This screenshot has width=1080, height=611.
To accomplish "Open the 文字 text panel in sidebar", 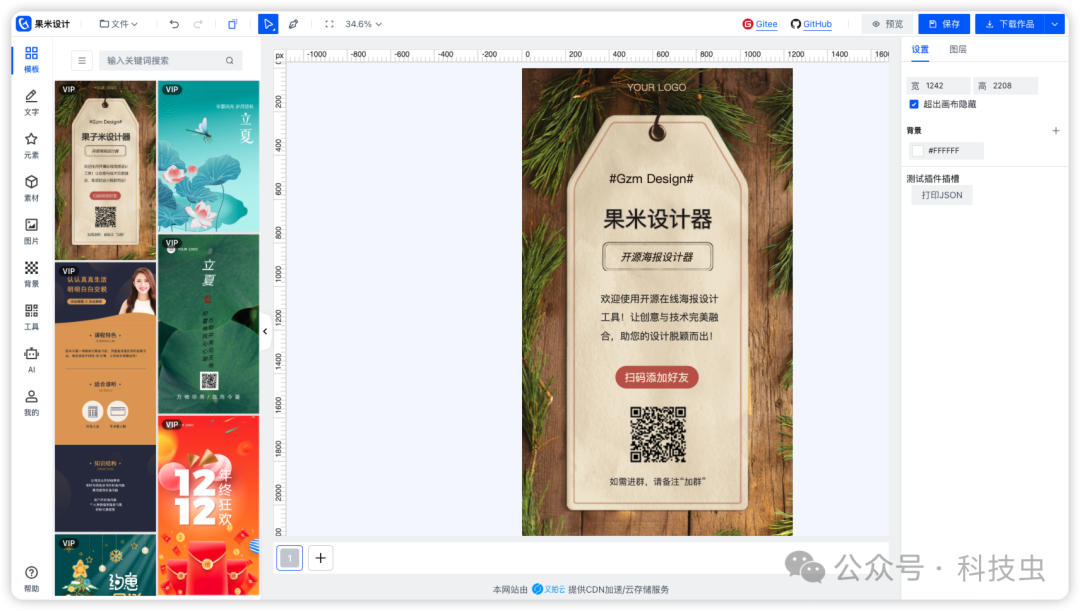I will click(x=31, y=102).
